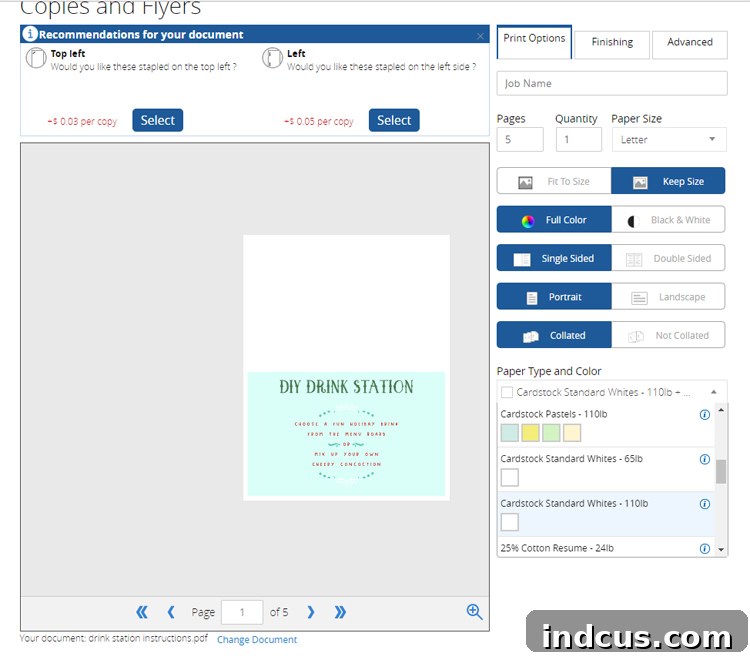Click the Left staple page icon

(x=272, y=58)
